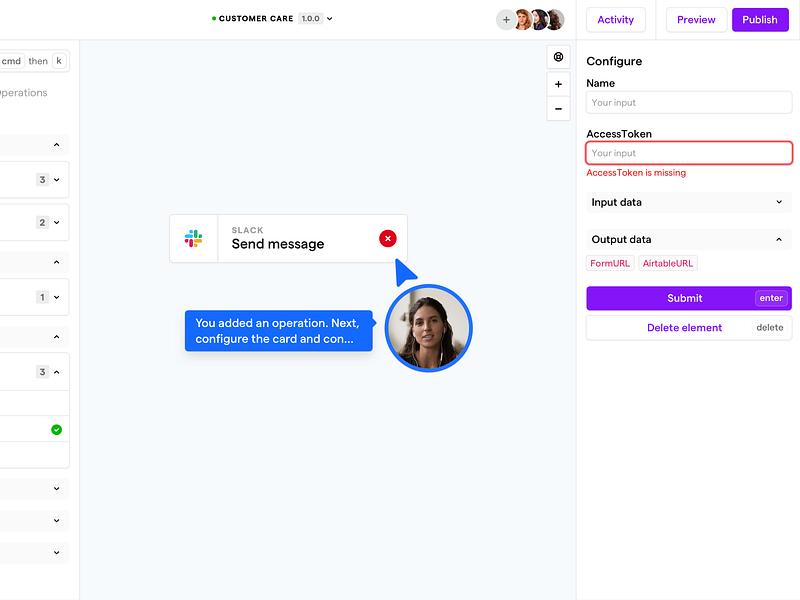Viewport: 800px width, 600px height.
Task: Click the Customer Care project title
Action: click(256, 18)
